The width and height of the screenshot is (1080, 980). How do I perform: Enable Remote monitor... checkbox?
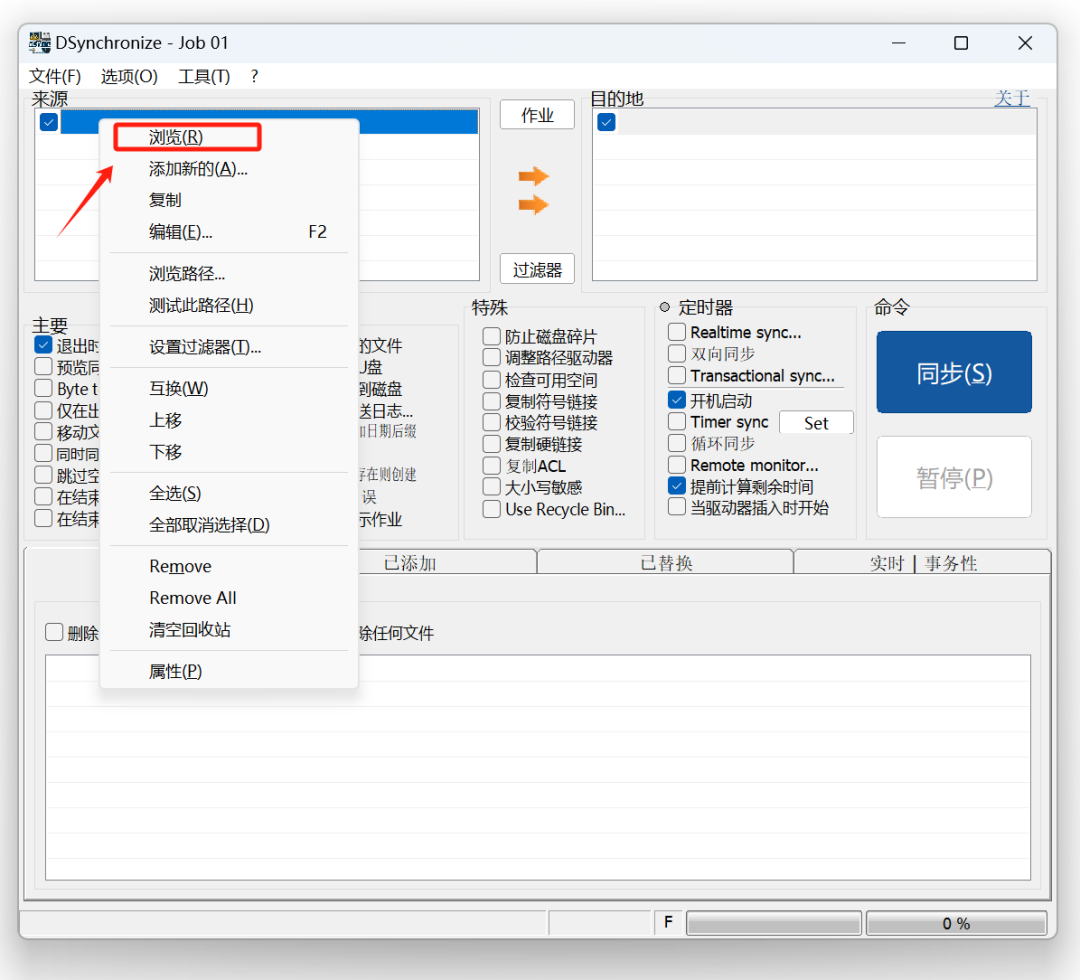[x=677, y=465]
